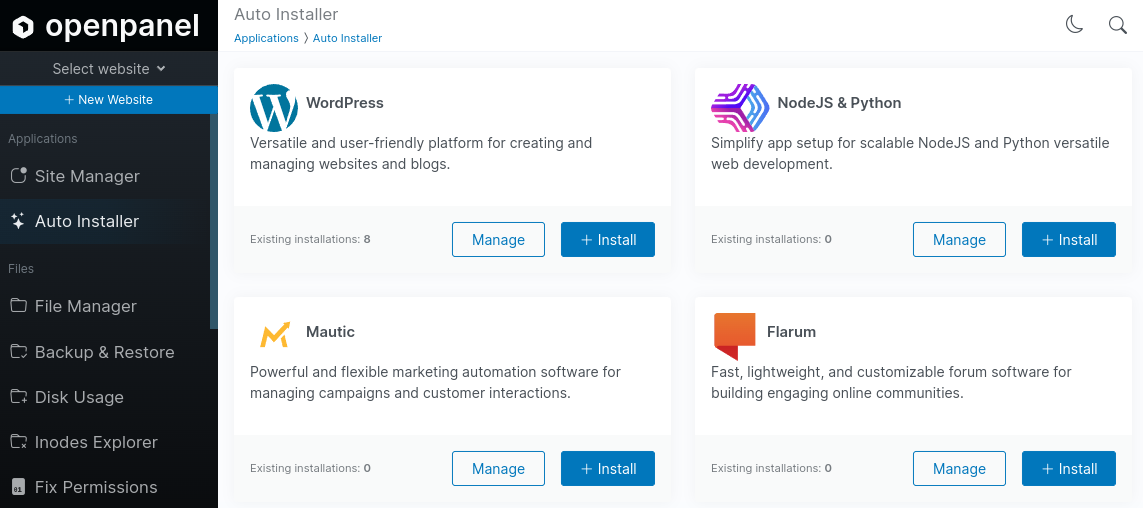This screenshot has width=1143, height=508.
Task: Click the Disk Usage folder icon
Action: point(18,396)
